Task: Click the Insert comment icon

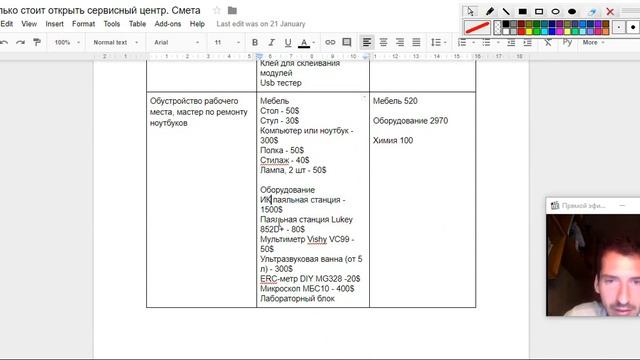Action: coord(347,42)
